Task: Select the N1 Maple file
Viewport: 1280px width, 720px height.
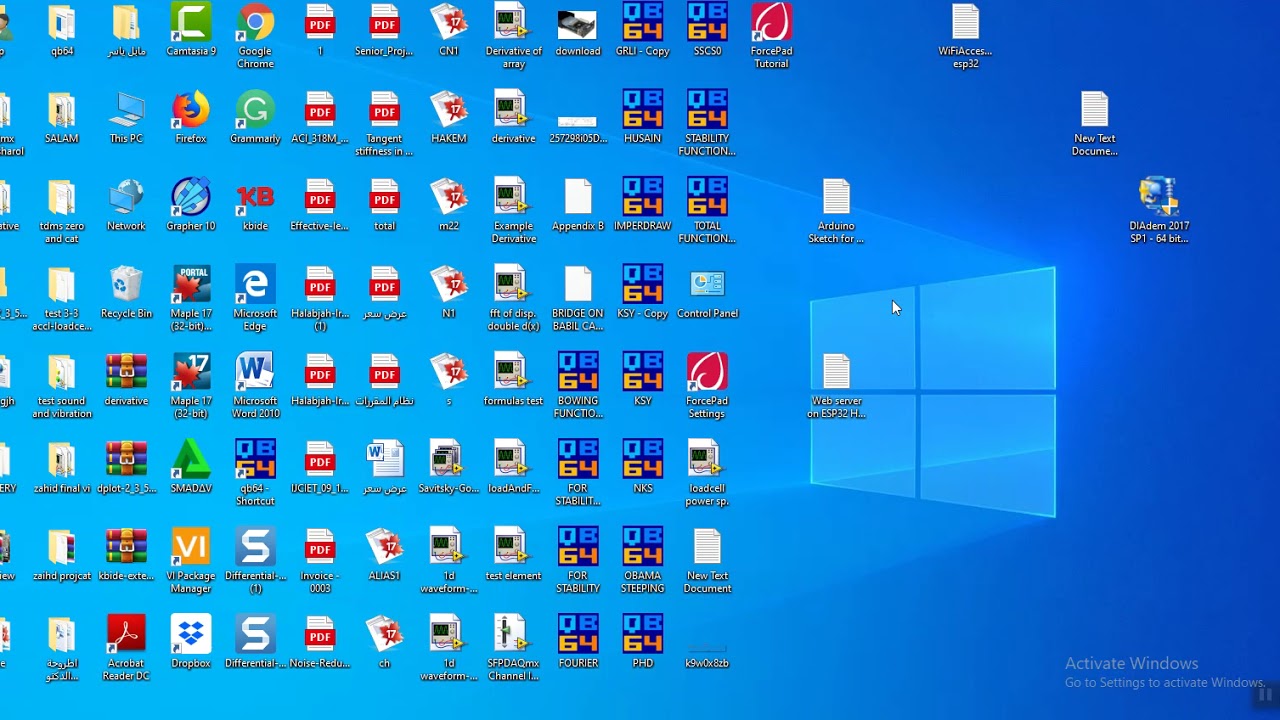Action: point(449,293)
